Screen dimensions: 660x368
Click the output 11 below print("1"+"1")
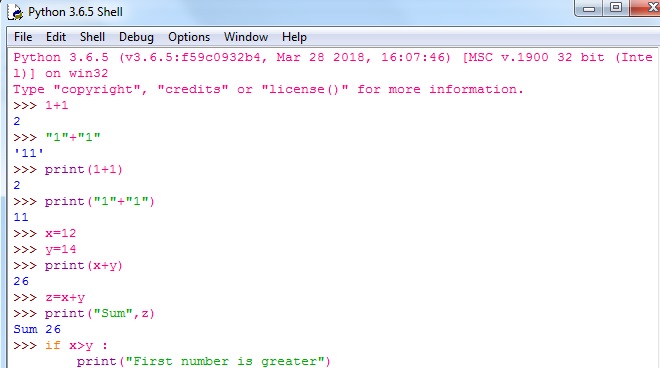[21, 217]
